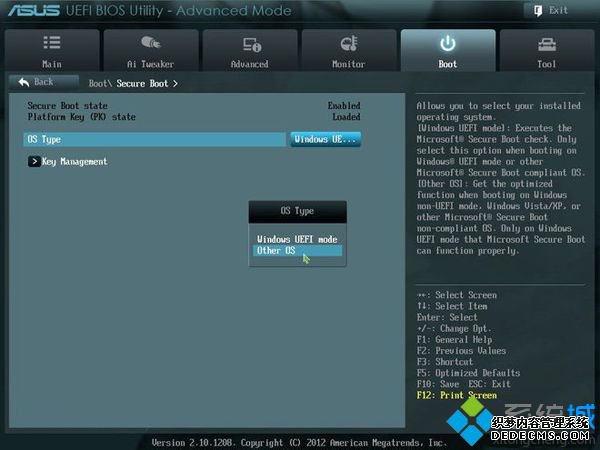Click the Ai Tweaker chip icon
Screen dimensions: 600x450
(x=150, y=42)
